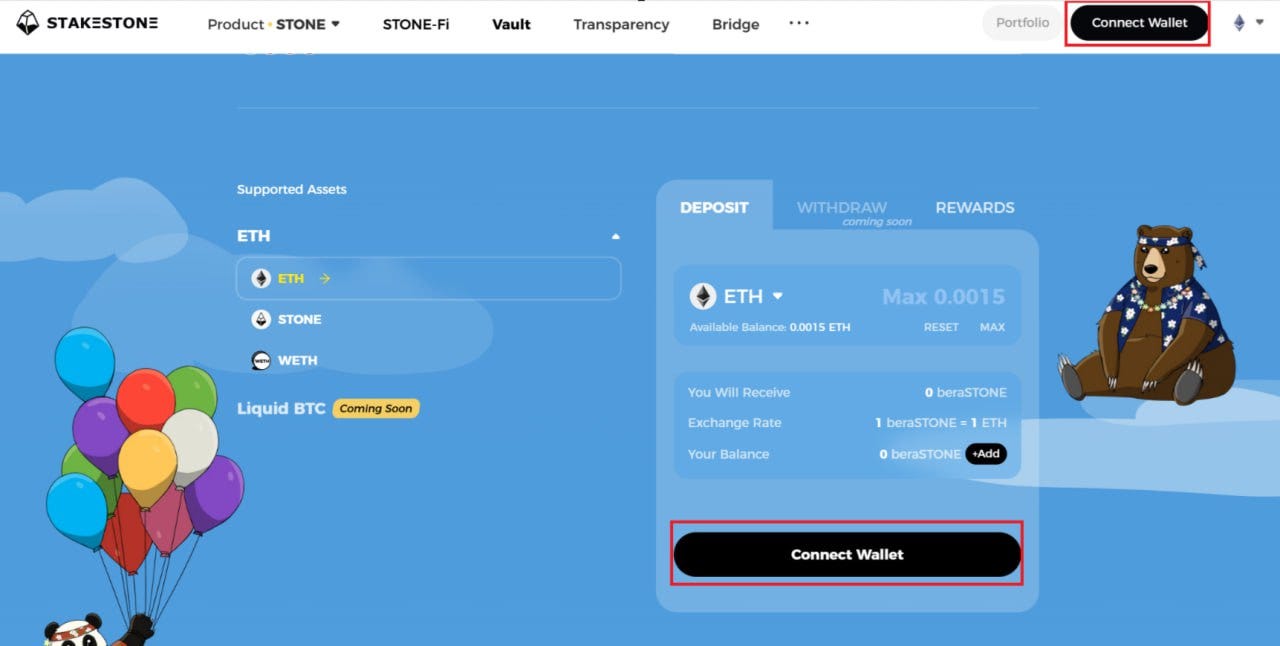Viewport: 1280px width, 646px height.
Task: Click the ETH coin icon in assets list
Action: click(261, 278)
